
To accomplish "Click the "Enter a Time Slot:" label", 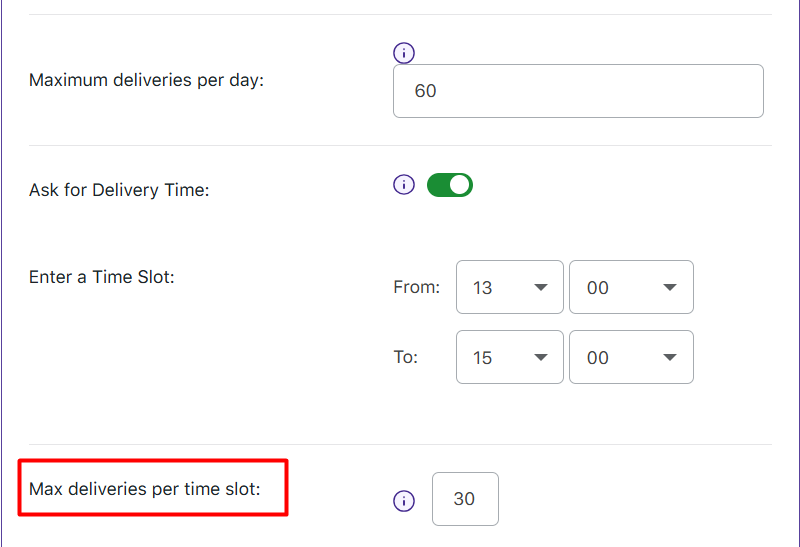I will pyautogui.click(x=102, y=277).
